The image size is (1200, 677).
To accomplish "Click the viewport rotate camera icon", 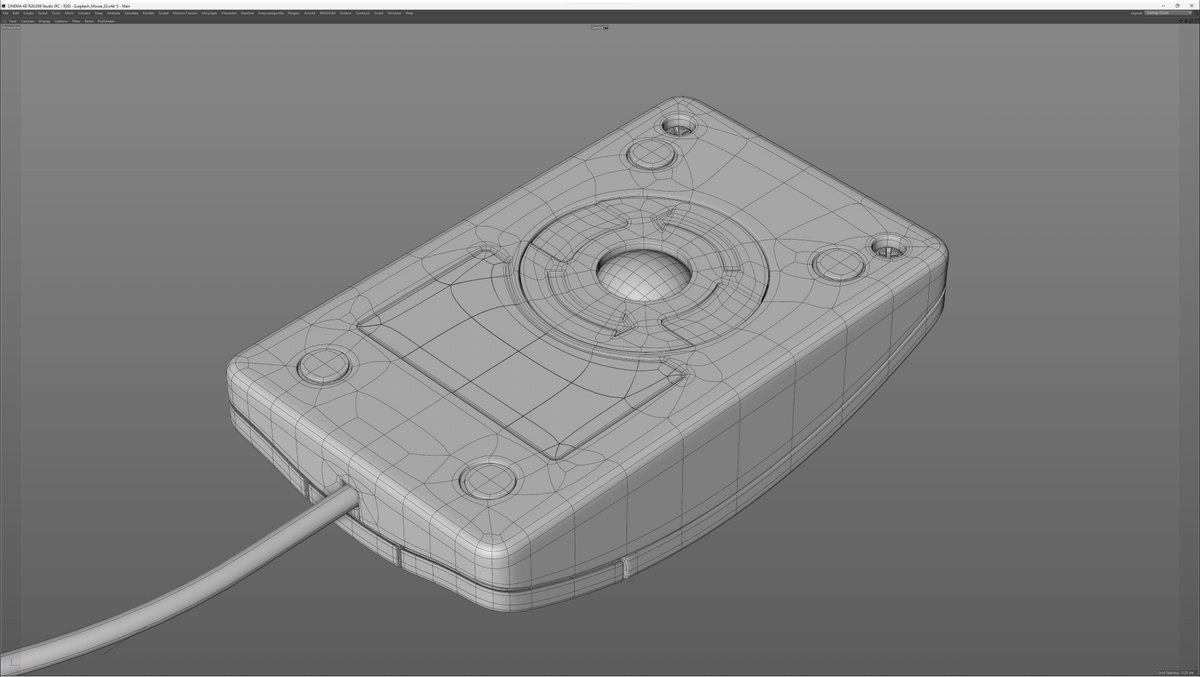I will pos(1191,21).
